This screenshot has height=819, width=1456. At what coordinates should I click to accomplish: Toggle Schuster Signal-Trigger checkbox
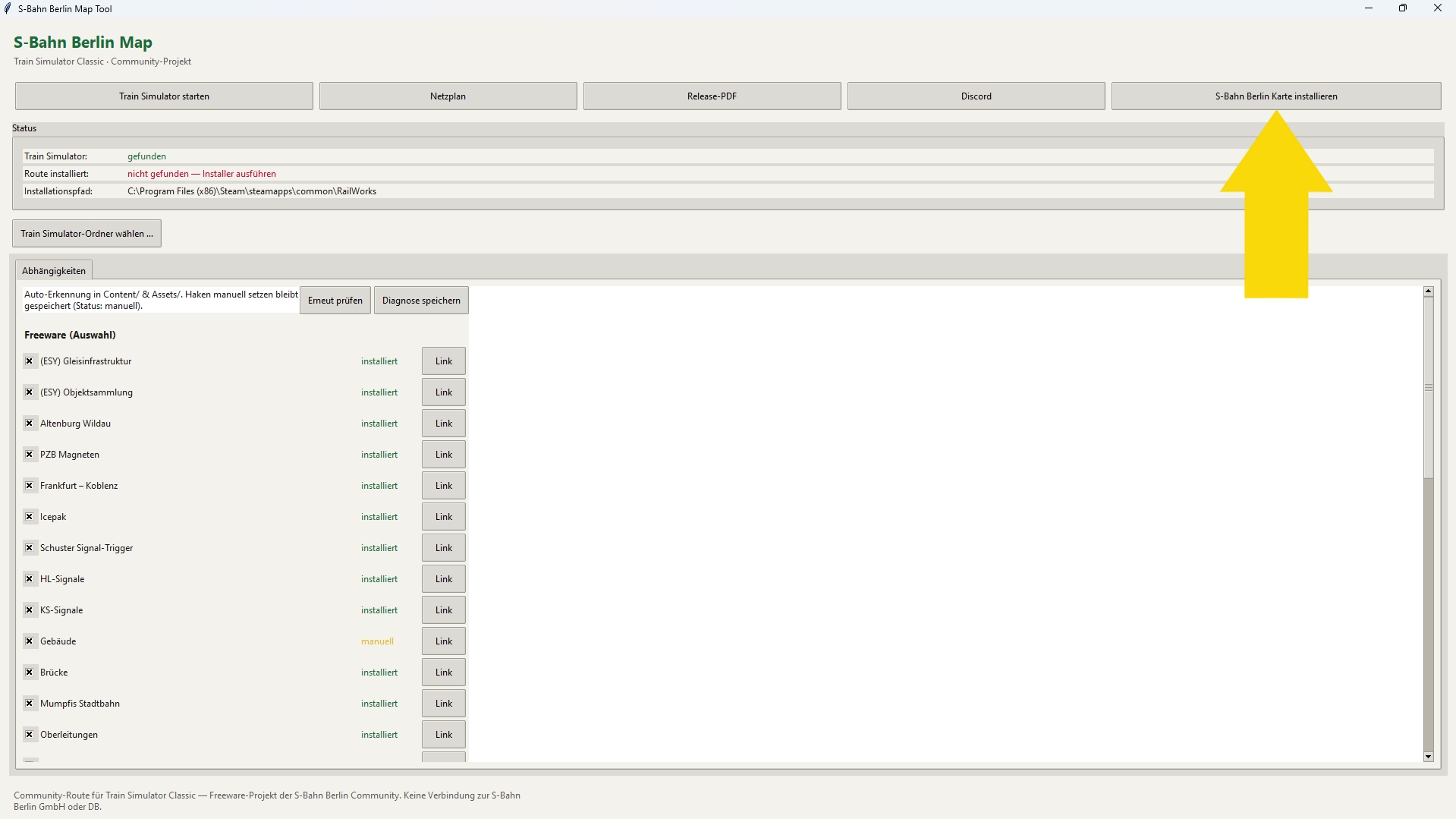point(30,548)
